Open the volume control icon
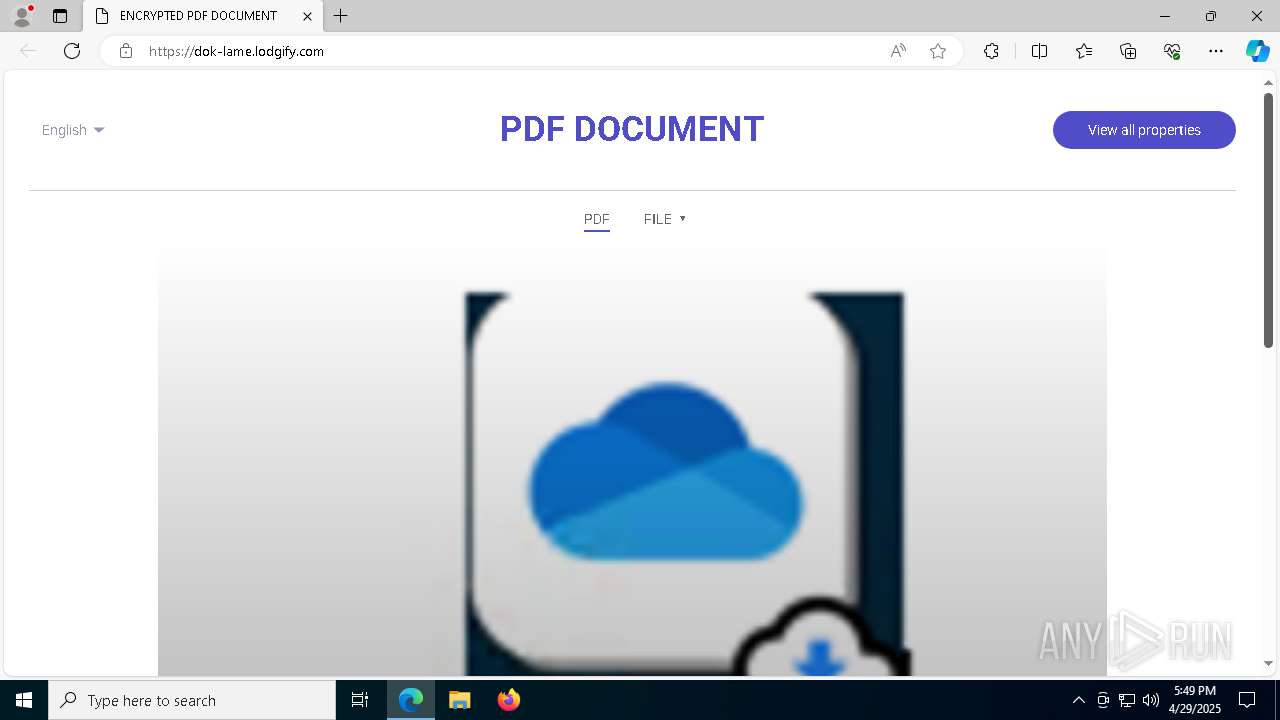Viewport: 1280px width, 720px height. [1151, 700]
